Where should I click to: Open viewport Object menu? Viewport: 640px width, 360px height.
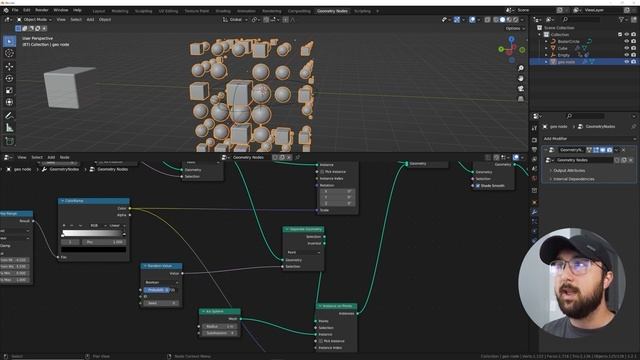coord(105,20)
